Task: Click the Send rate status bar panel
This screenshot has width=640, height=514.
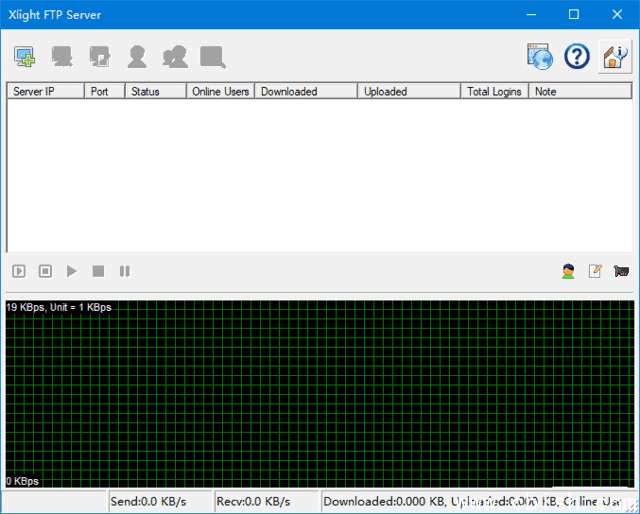Action: pyautogui.click(x=158, y=500)
